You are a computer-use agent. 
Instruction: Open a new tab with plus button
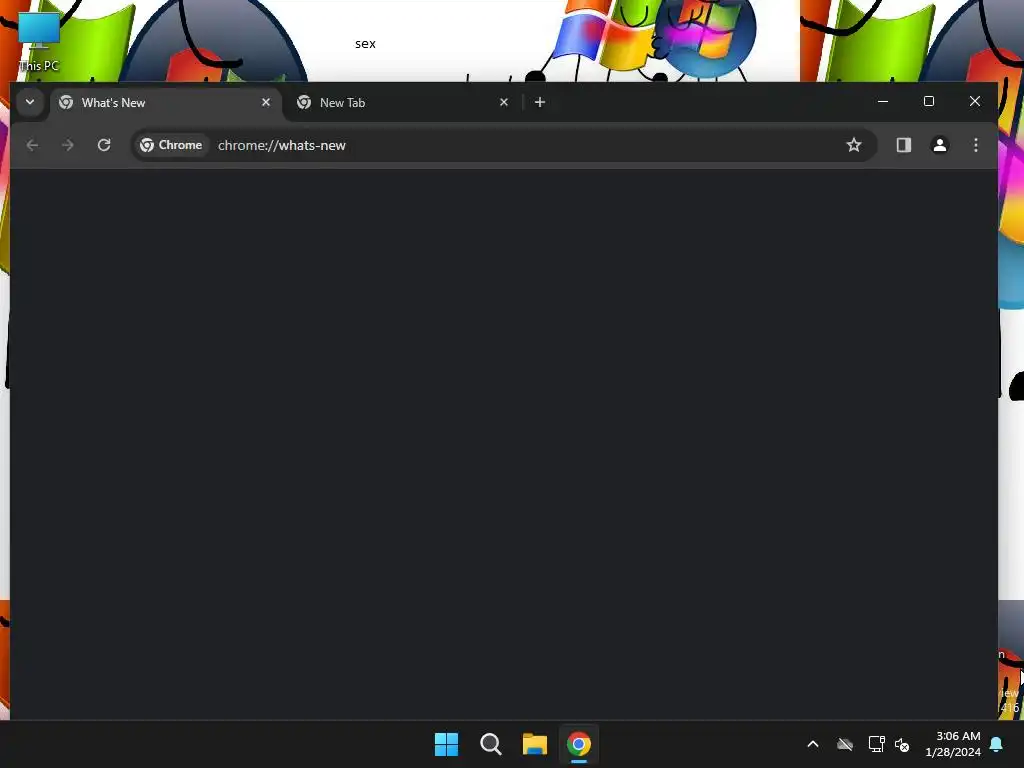[x=539, y=102]
